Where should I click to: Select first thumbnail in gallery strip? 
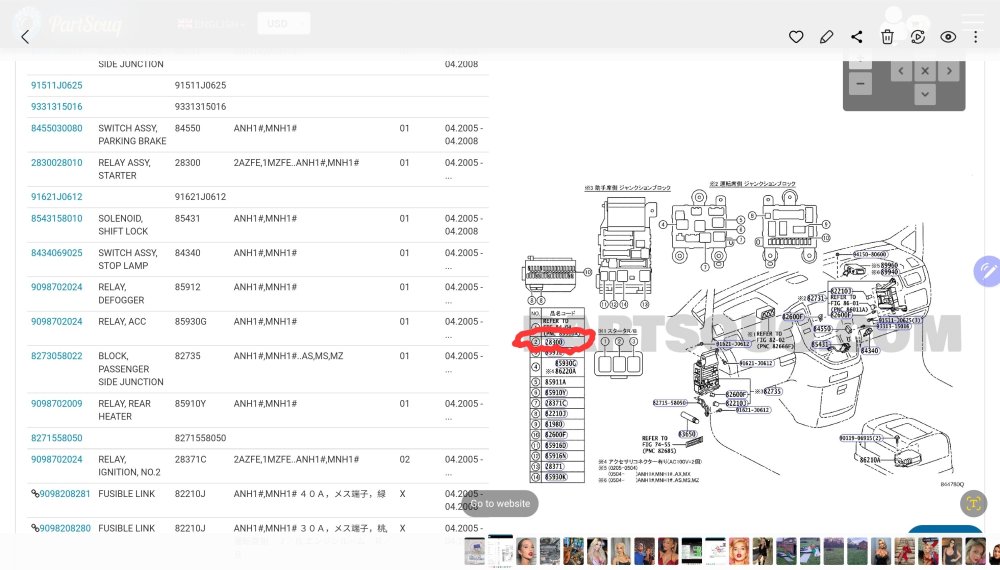click(x=474, y=551)
